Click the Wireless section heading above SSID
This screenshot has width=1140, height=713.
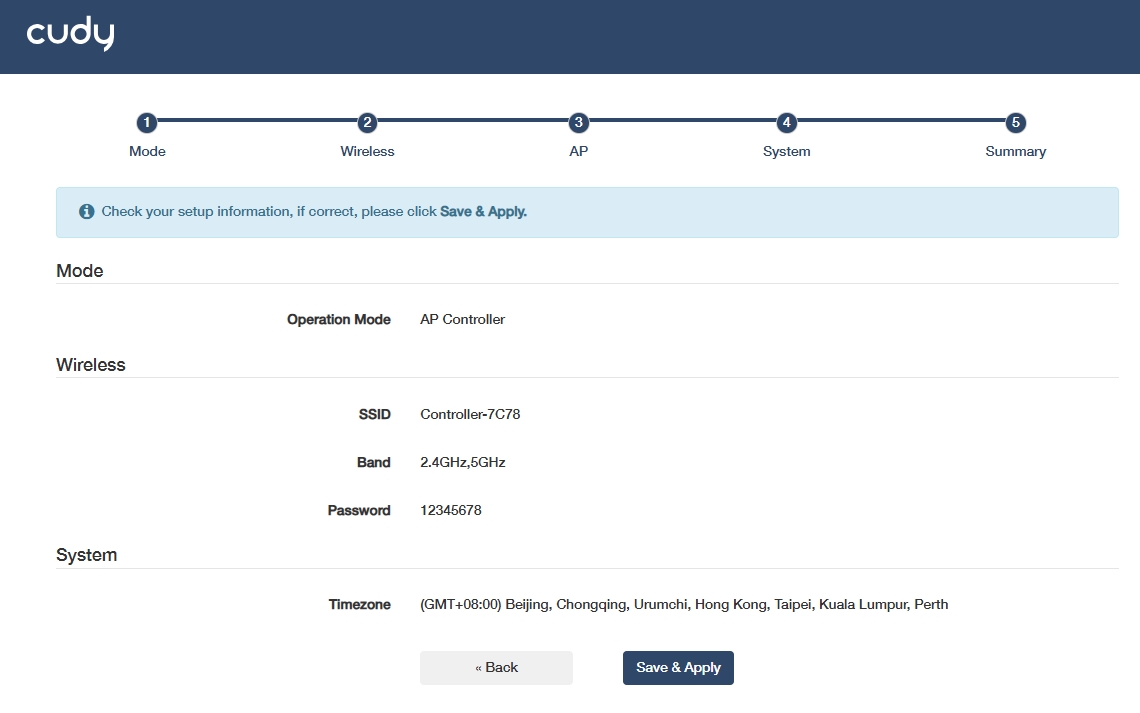[x=91, y=365]
